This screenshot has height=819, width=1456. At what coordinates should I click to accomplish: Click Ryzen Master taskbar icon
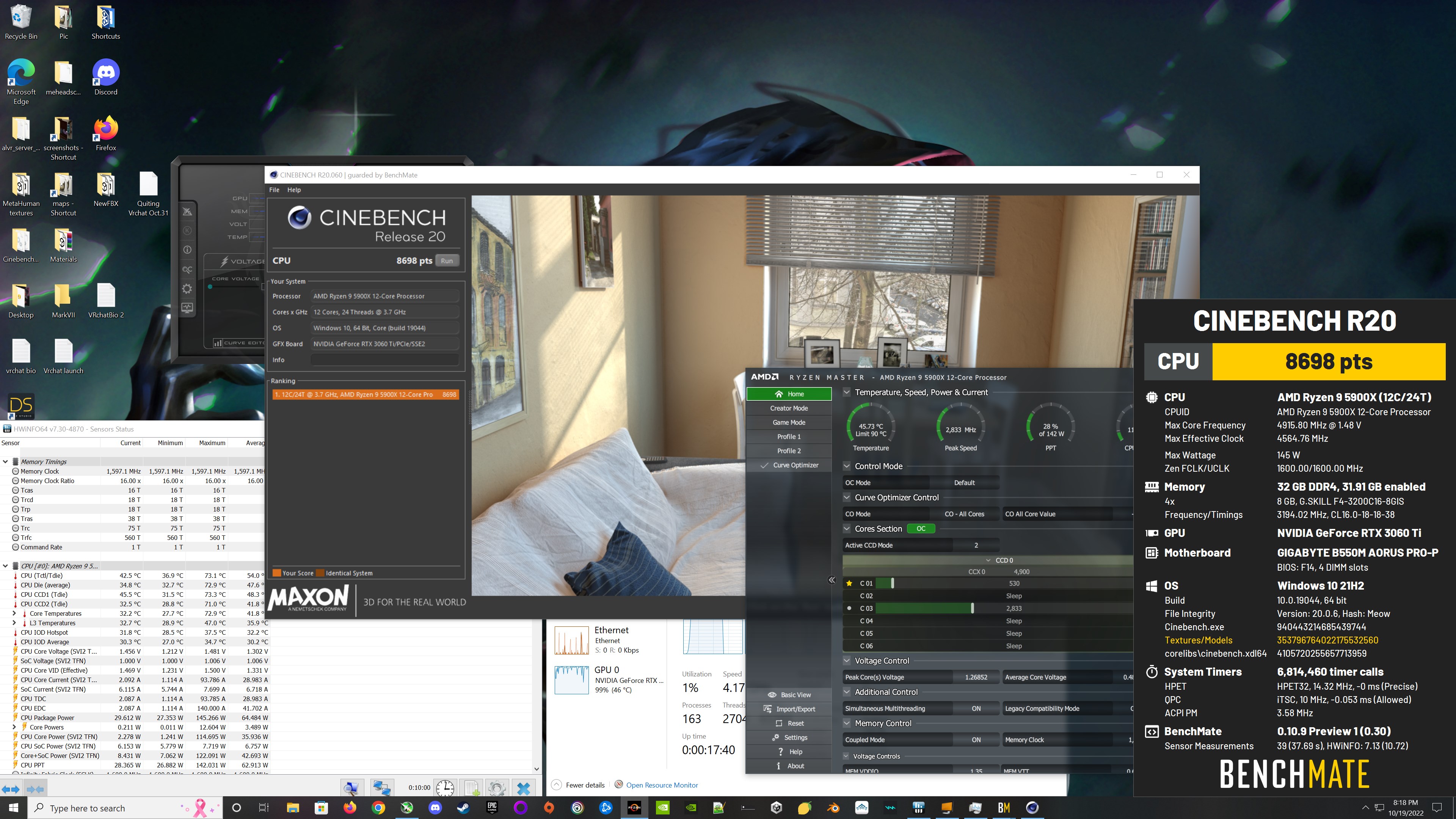634,808
